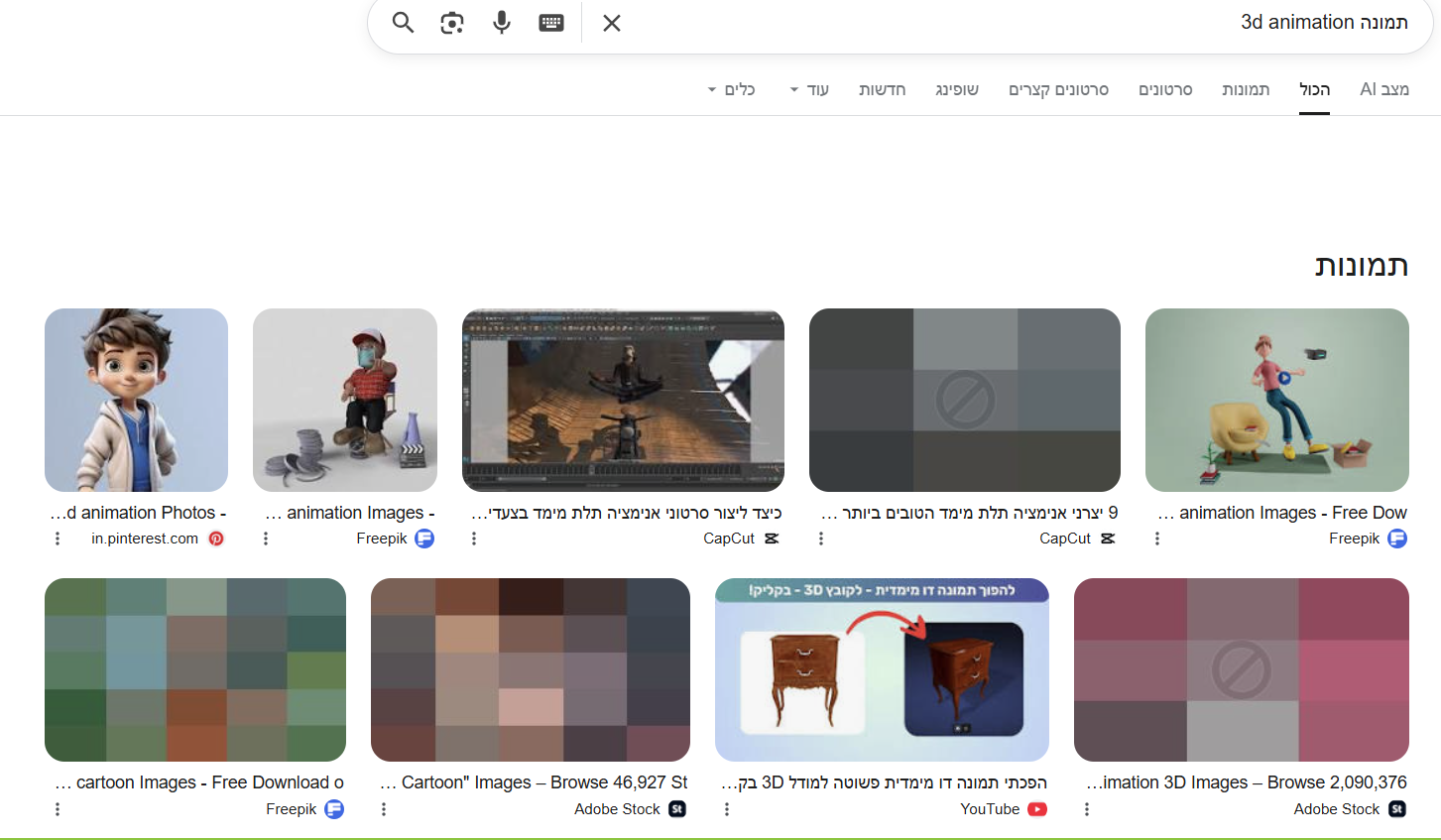Open the 3D software motorcycle screenshot thumbnail
Screen dimensions: 1441x840
623,400
